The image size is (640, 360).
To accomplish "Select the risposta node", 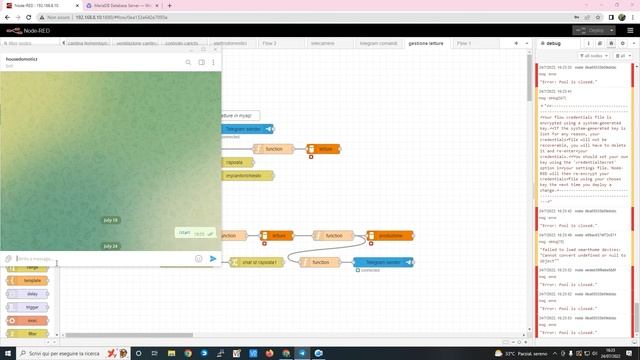I will (x=238, y=162).
